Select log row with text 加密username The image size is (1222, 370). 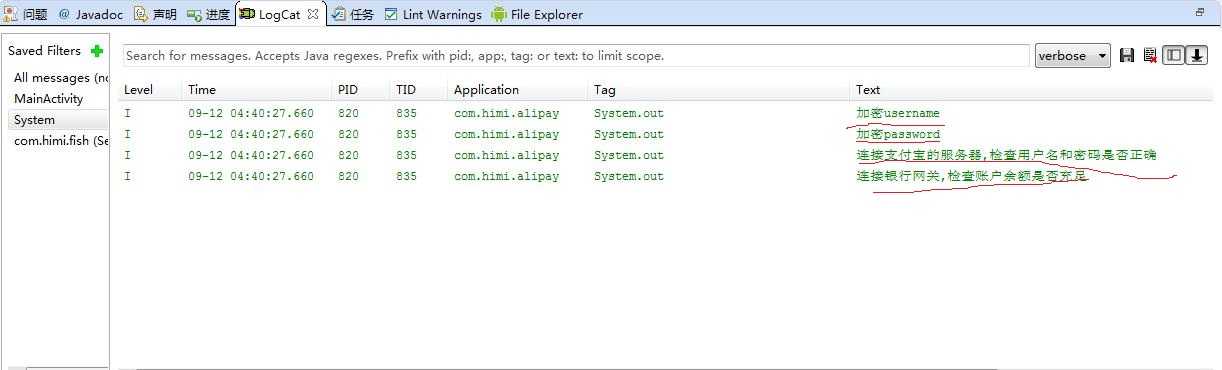665,113
